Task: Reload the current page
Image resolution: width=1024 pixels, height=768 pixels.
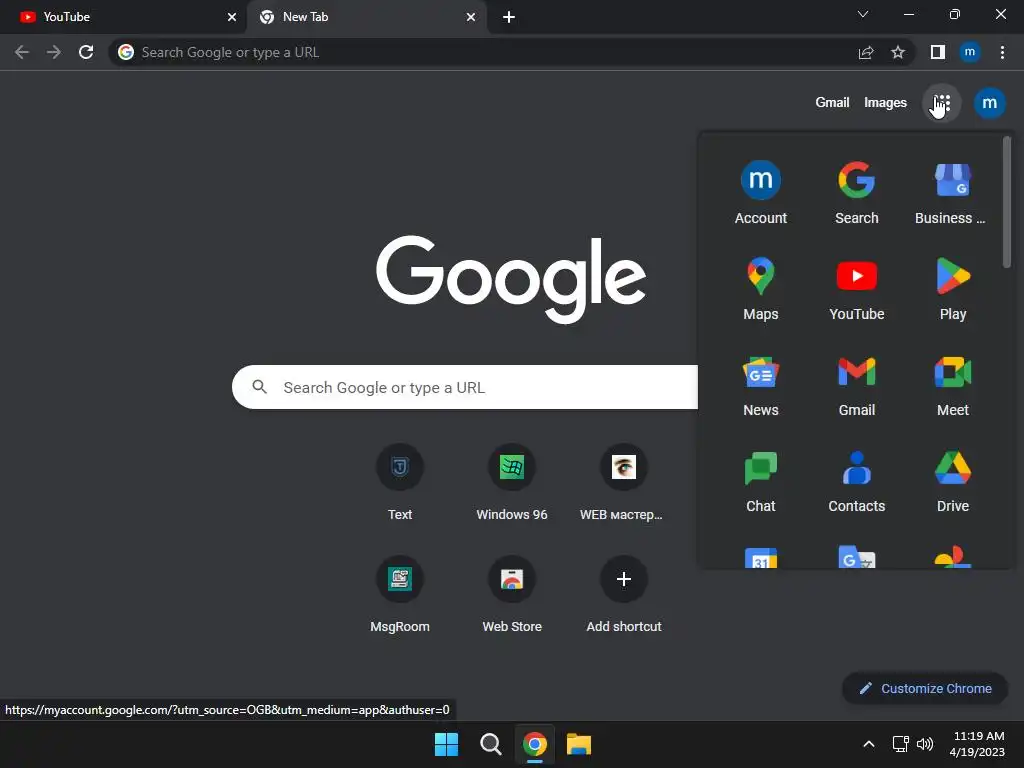Action: coord(86,52)
